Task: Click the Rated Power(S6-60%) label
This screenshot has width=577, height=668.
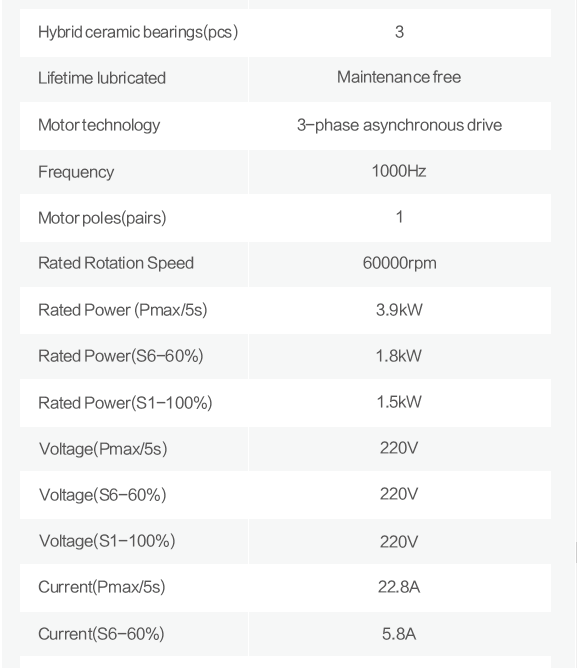Action: click(121, 356)
